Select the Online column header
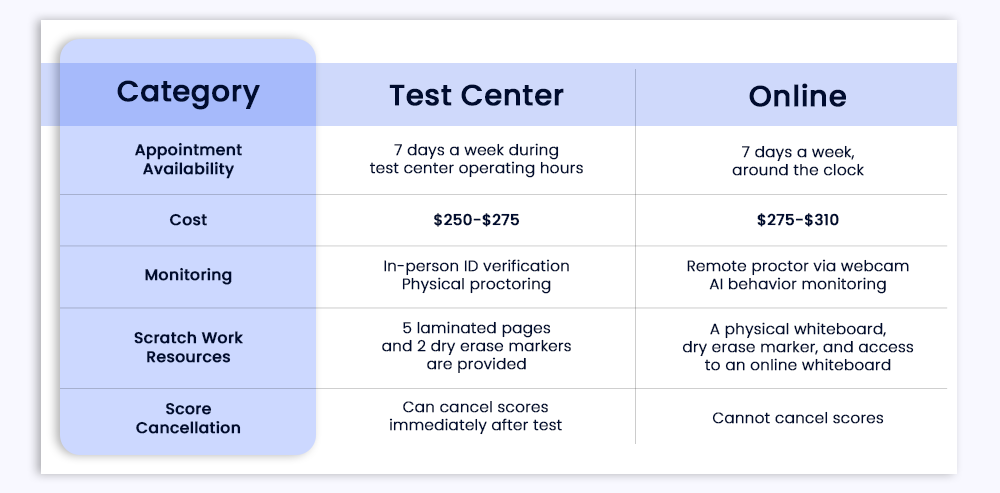 point(797,96)
